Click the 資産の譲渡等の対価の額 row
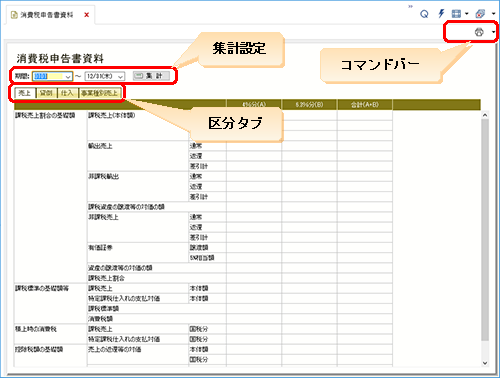This screenshot has height=378, width=500. coord(120,268)
